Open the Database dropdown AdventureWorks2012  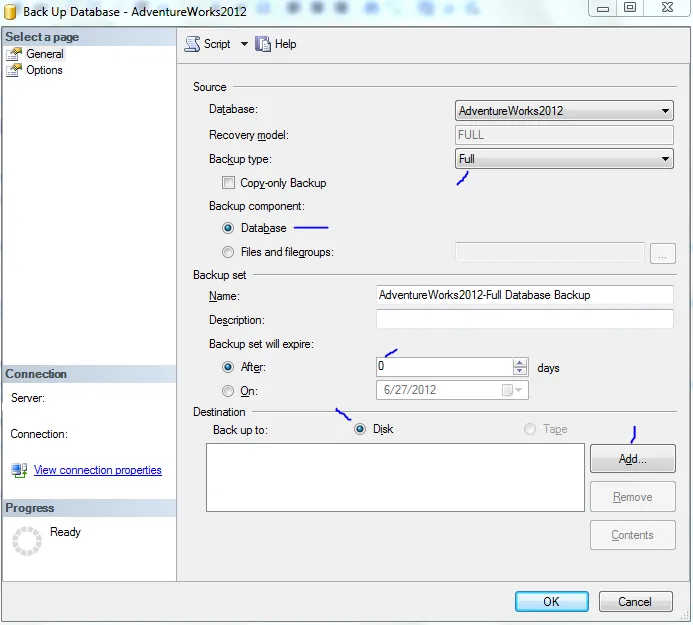[564, 111]
